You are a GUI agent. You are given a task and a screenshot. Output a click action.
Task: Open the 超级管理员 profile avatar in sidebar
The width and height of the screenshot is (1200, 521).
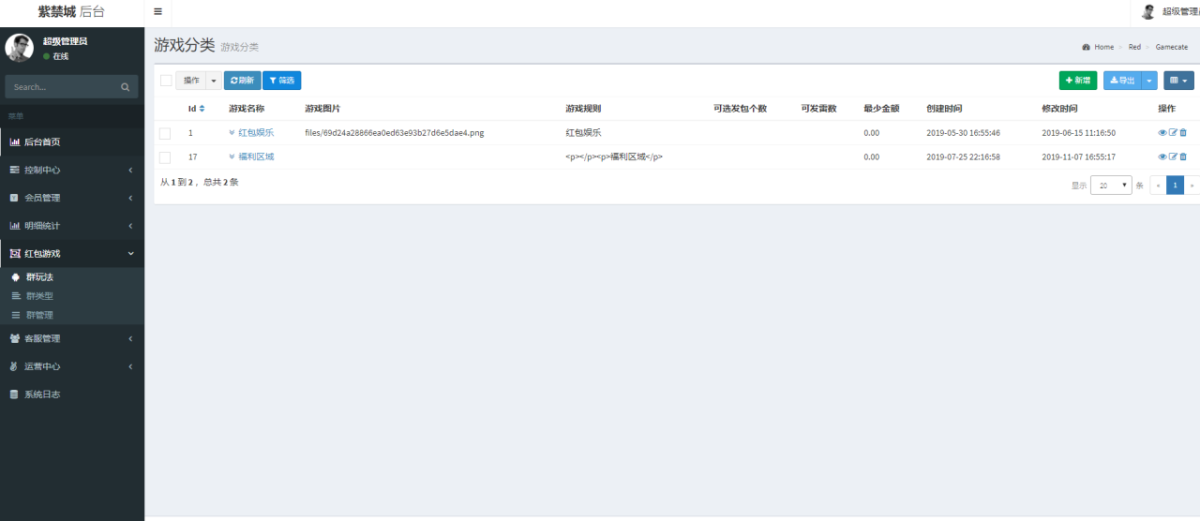pos(19,48)
